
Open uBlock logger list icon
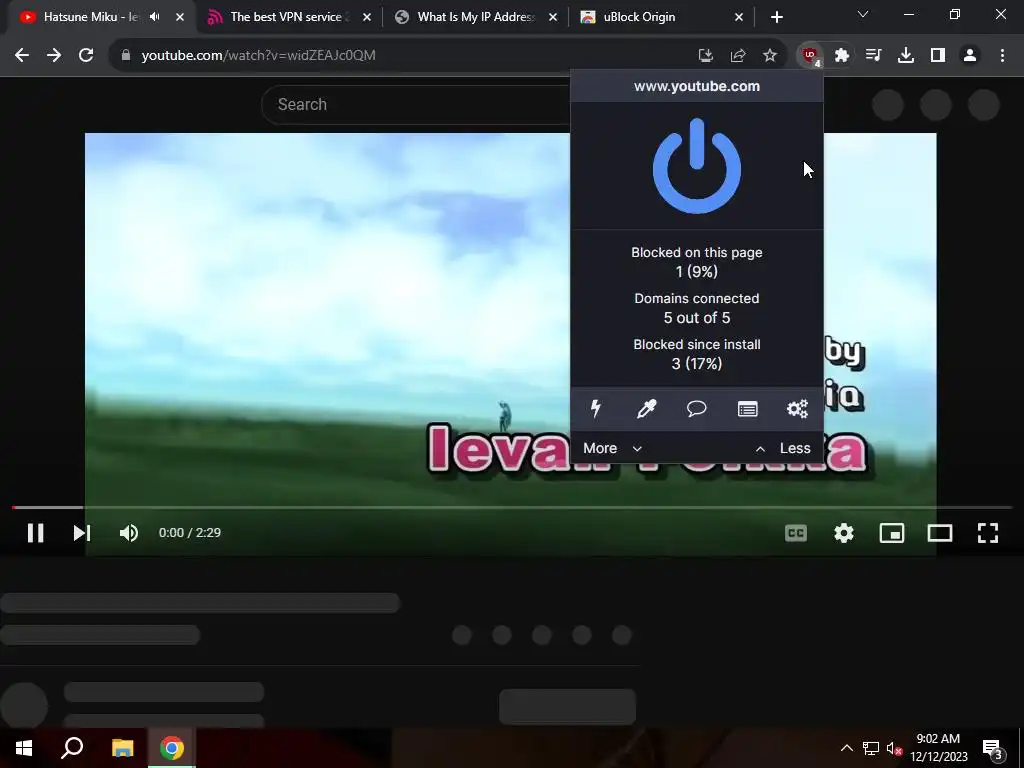click(x=747, y=409)
